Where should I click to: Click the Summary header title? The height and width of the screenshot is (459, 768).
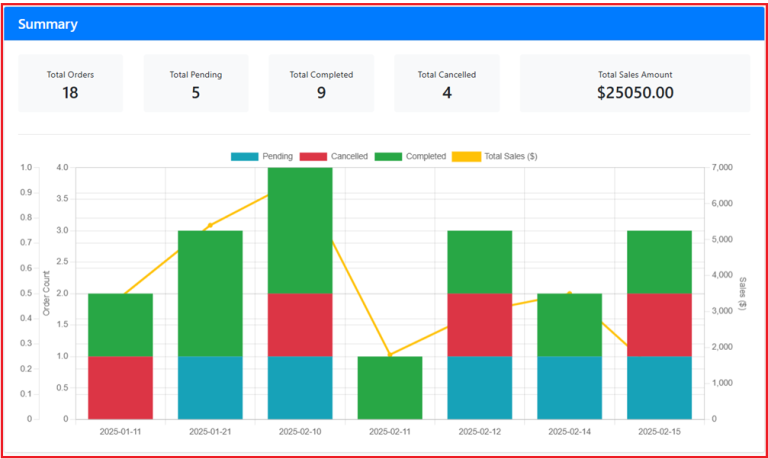(x=48, y=24)
